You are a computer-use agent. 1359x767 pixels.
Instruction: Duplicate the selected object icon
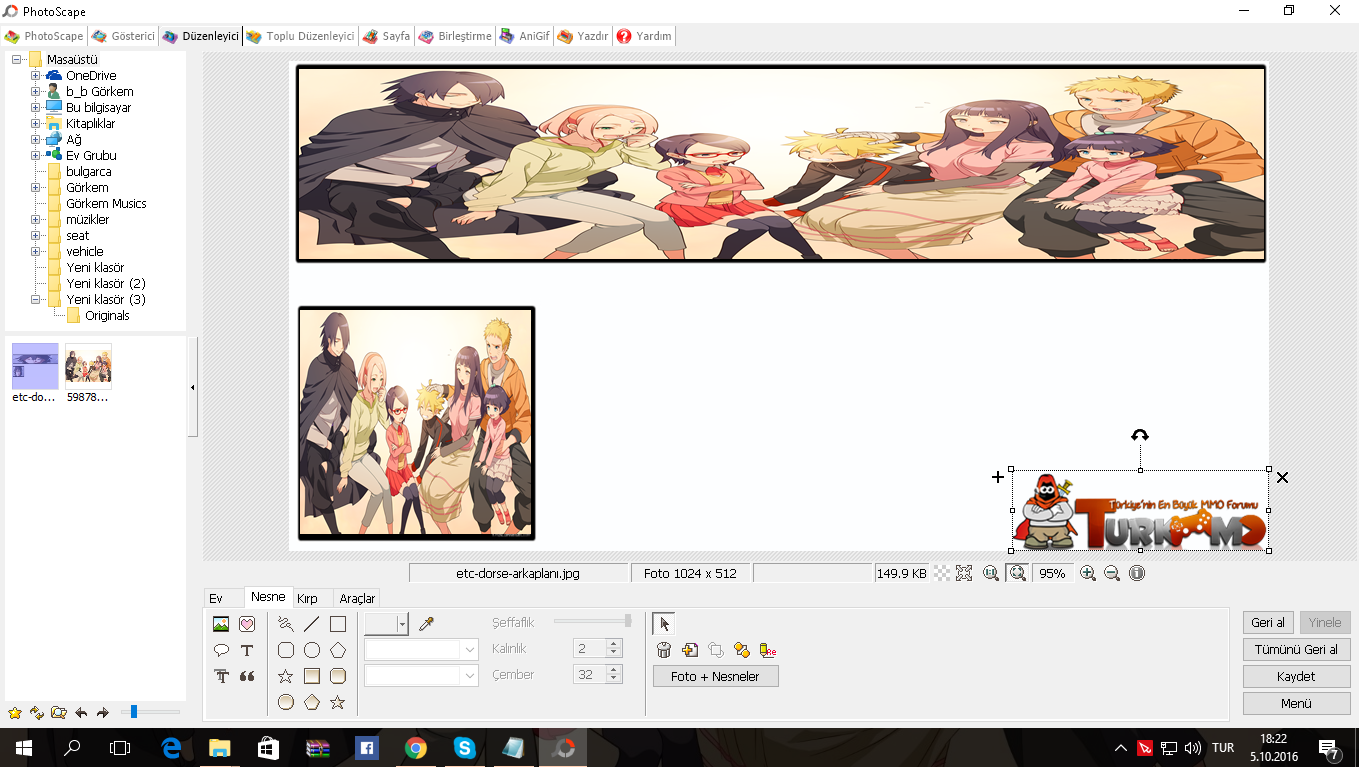click(690, 650)
